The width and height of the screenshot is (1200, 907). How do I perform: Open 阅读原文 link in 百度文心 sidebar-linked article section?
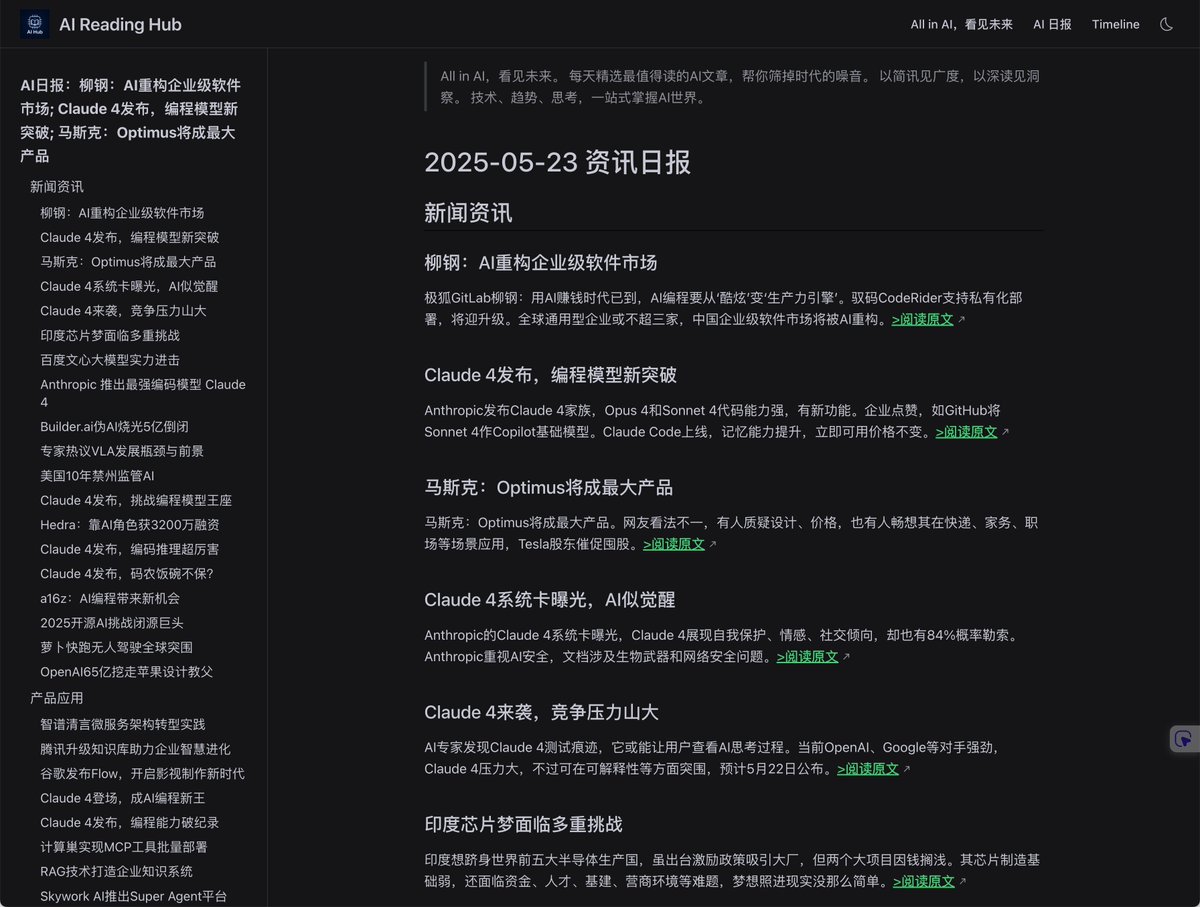(x=110, y=358)
